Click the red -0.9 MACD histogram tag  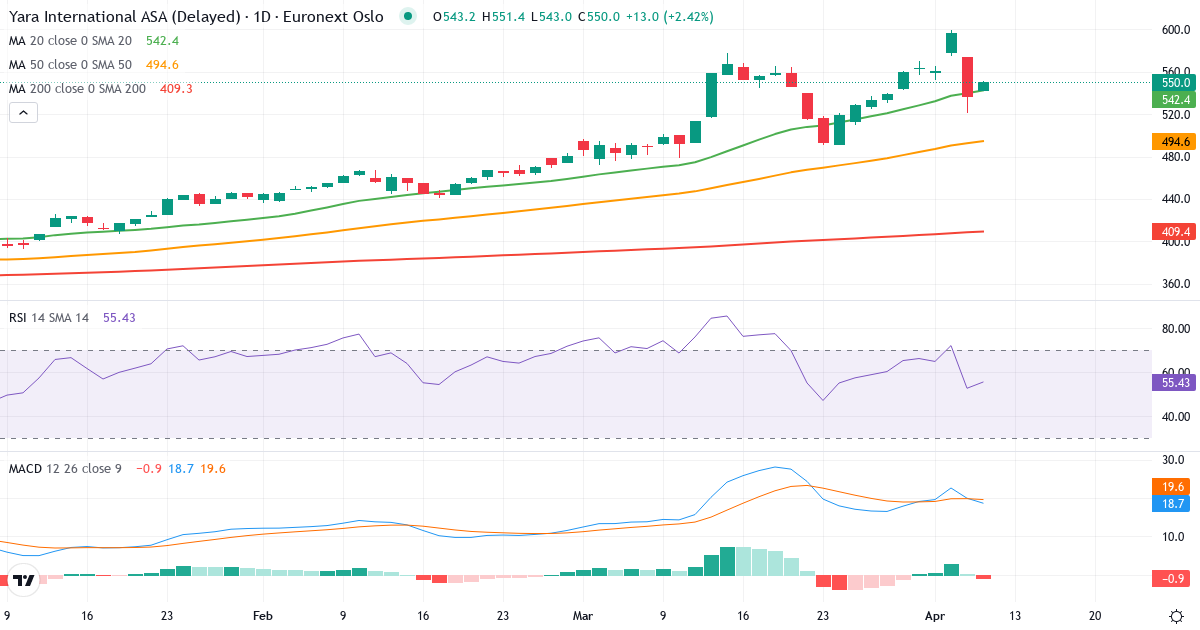click(x=1173, y=579)
